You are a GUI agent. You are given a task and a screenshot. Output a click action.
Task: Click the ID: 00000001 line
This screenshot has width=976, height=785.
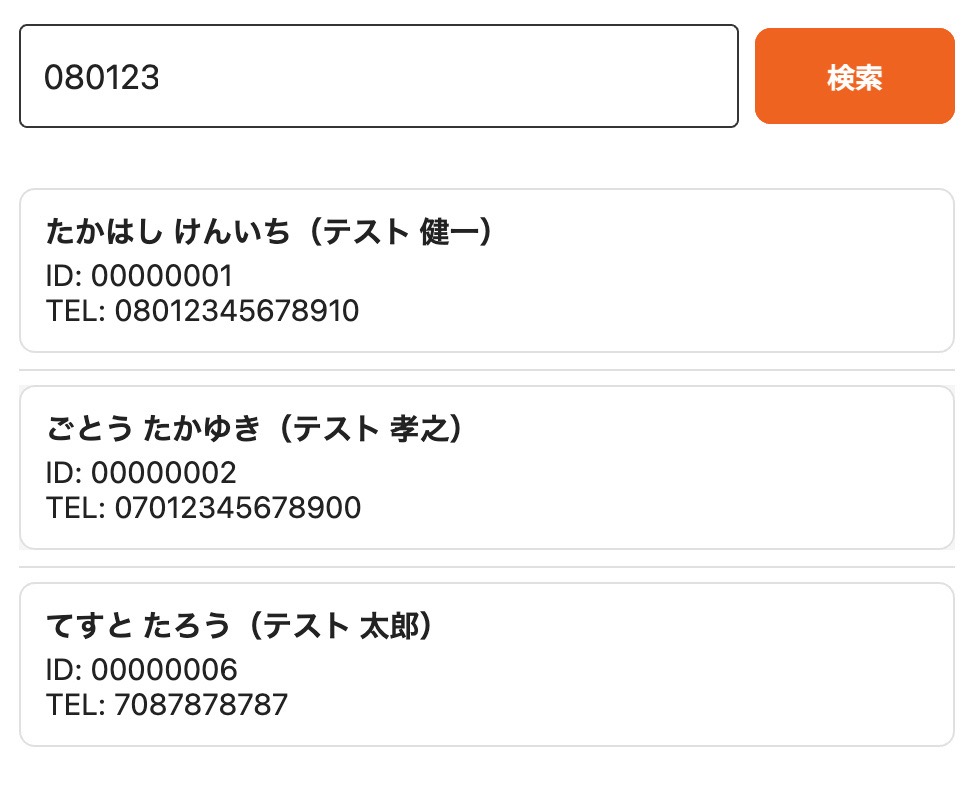tap(139, 276)
